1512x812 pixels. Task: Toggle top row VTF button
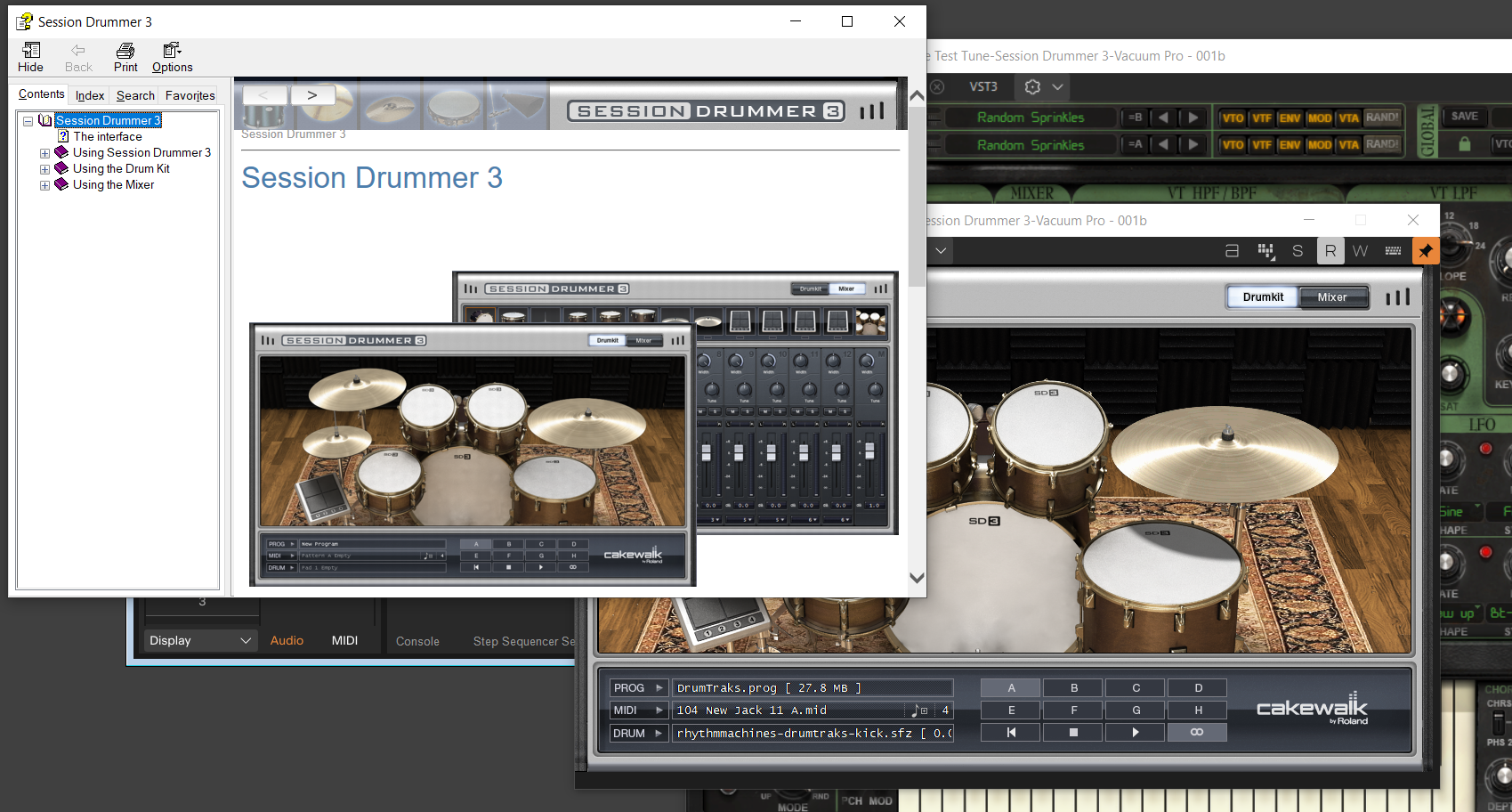(x=1262, y=118)
